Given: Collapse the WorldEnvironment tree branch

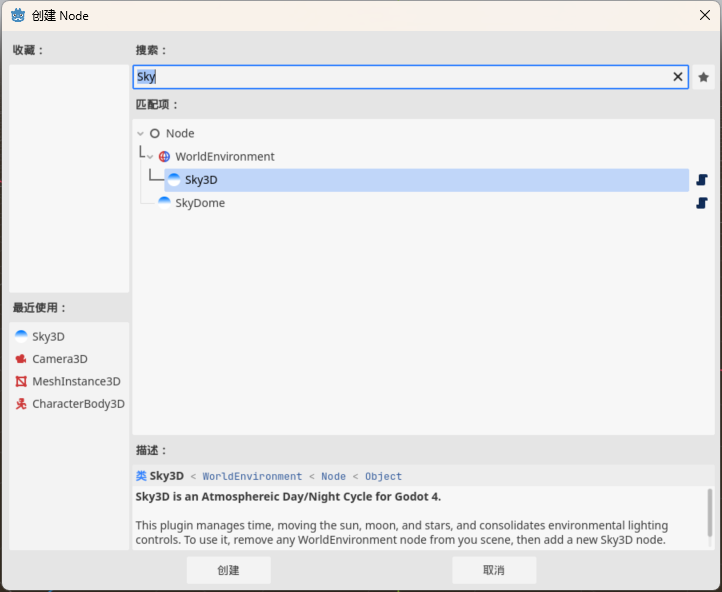Looking at the screenshot, I should click(150, 157).
